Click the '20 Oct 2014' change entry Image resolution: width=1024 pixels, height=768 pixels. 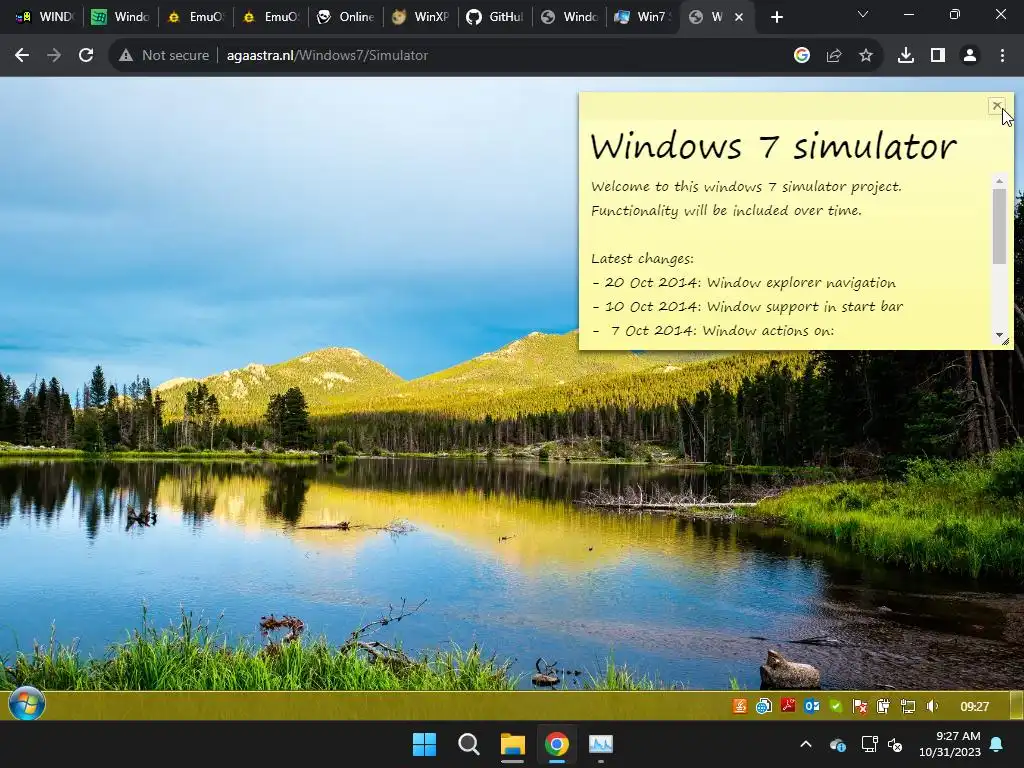tap(744, 283)
